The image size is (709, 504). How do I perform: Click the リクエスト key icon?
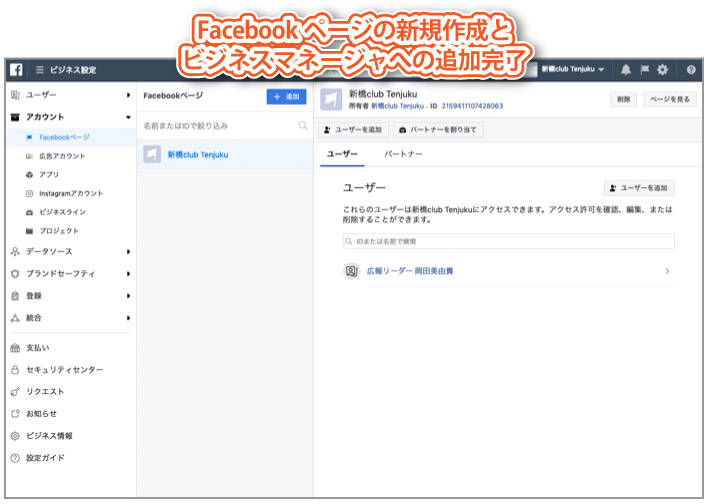coord(15,392)
